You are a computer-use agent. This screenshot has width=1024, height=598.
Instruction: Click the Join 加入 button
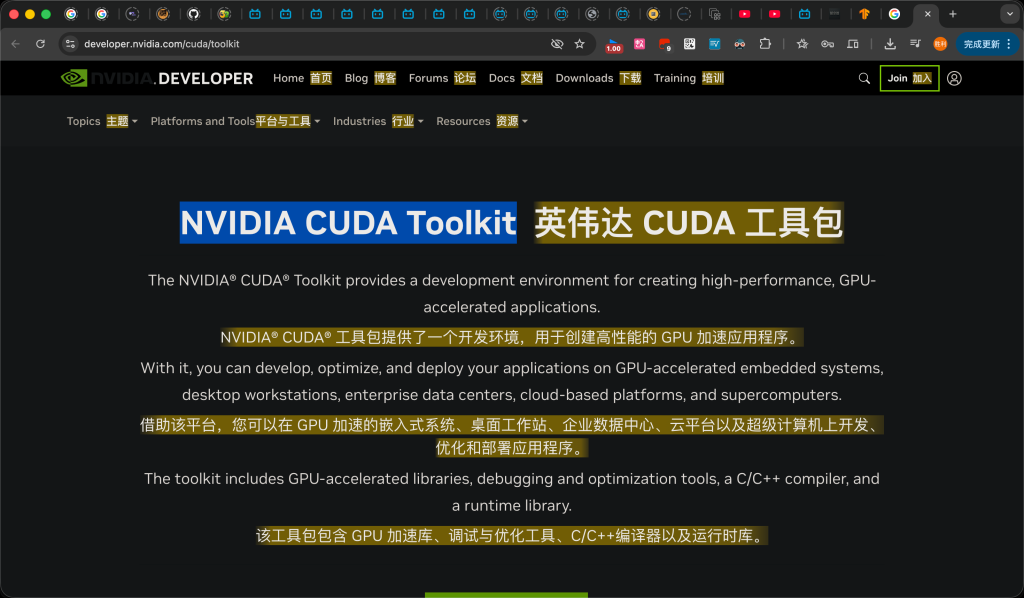tap(909, 78)
